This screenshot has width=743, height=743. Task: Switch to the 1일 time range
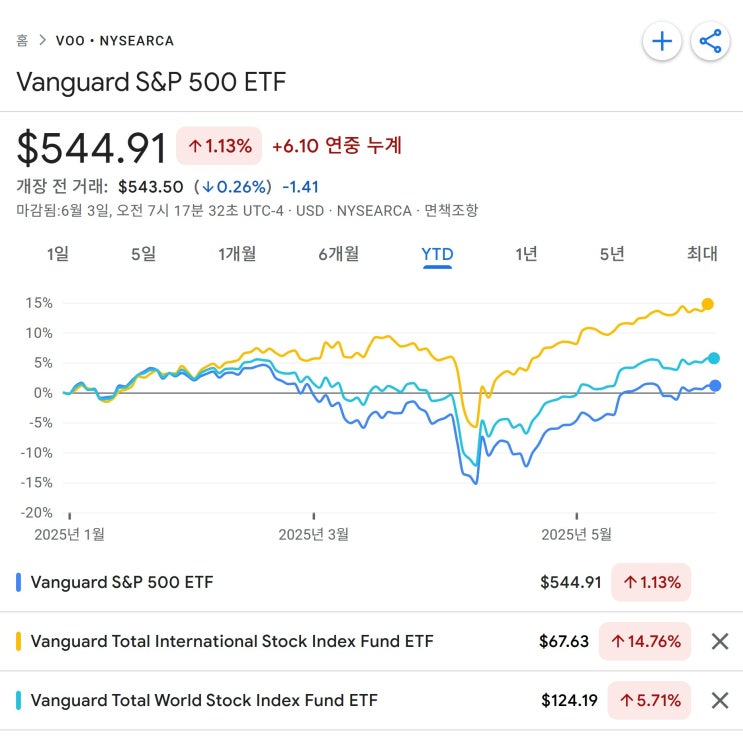coord(58,254)
